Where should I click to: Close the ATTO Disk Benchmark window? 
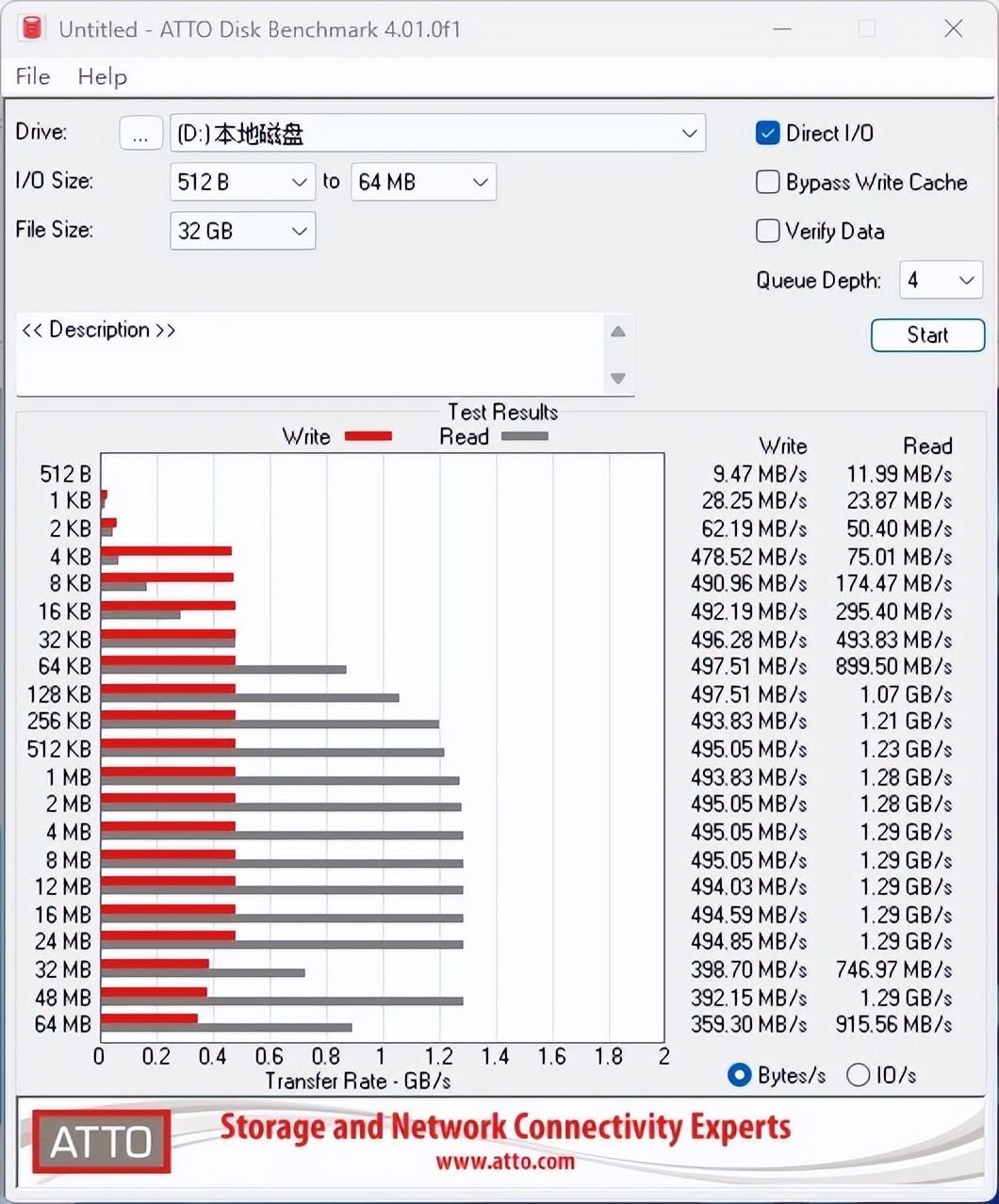pos(953,28)
